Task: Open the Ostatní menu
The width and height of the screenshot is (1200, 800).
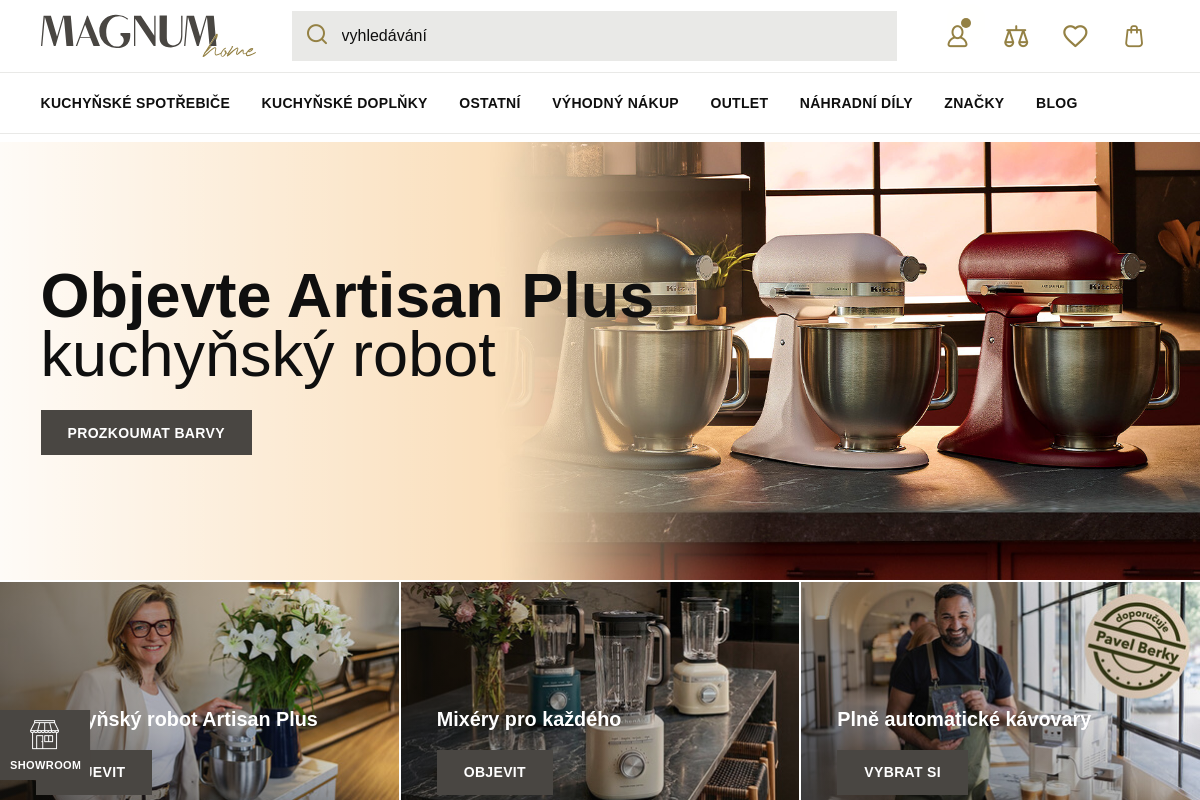Action: point(490,103)
